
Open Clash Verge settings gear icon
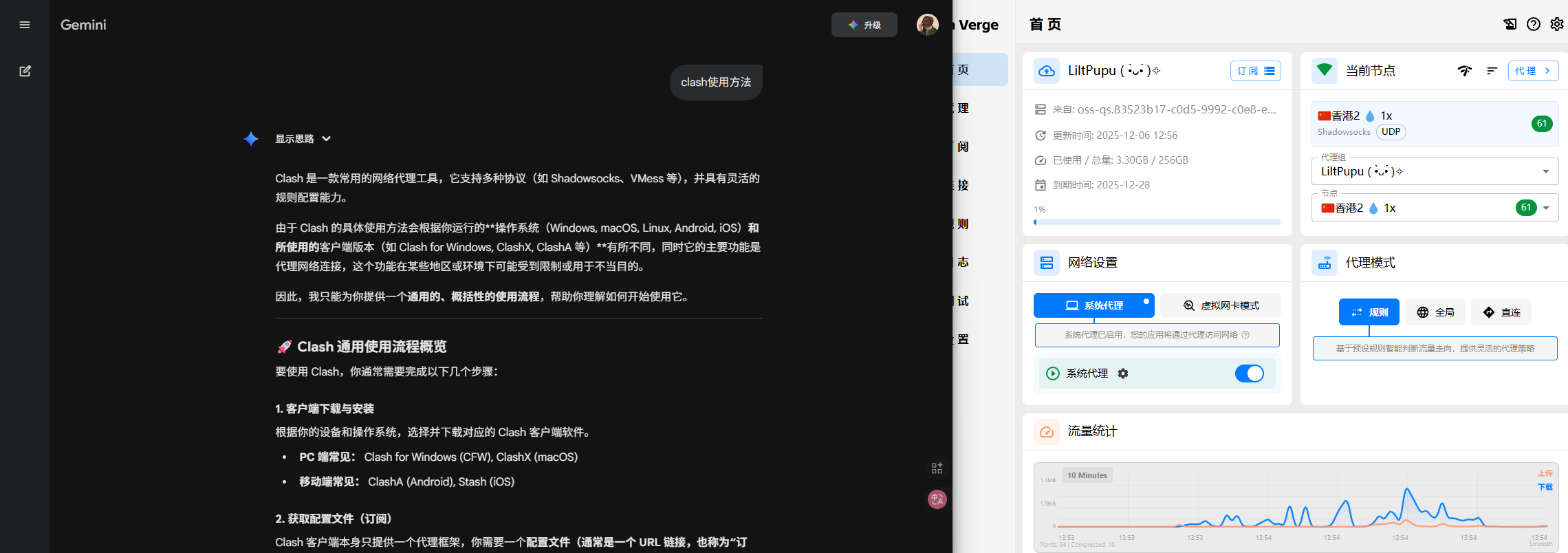[x=1556, y=24]
